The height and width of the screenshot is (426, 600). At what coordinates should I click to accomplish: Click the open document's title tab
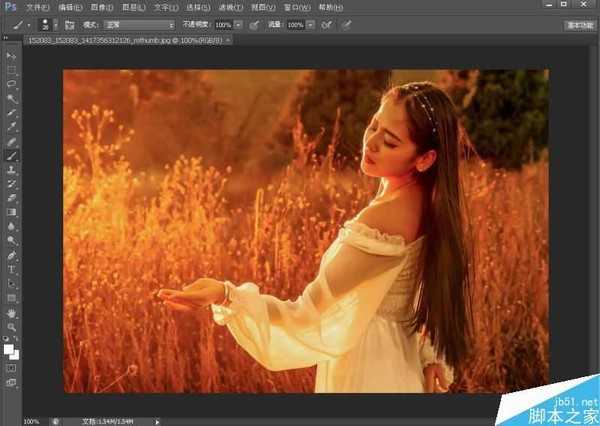pyautogui.click(x=120, y=40)
